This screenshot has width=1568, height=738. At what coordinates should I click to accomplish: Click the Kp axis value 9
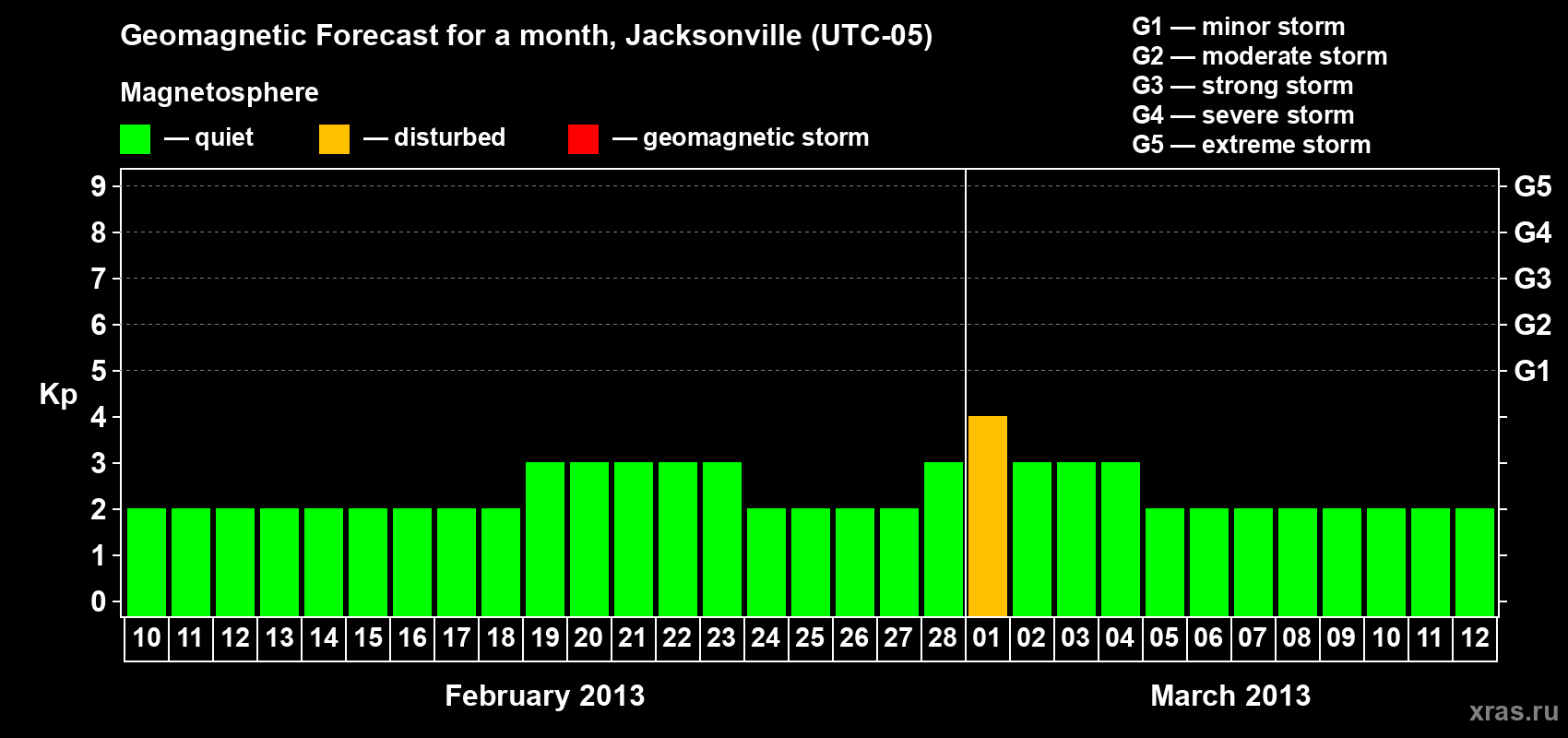pos(99,186)
